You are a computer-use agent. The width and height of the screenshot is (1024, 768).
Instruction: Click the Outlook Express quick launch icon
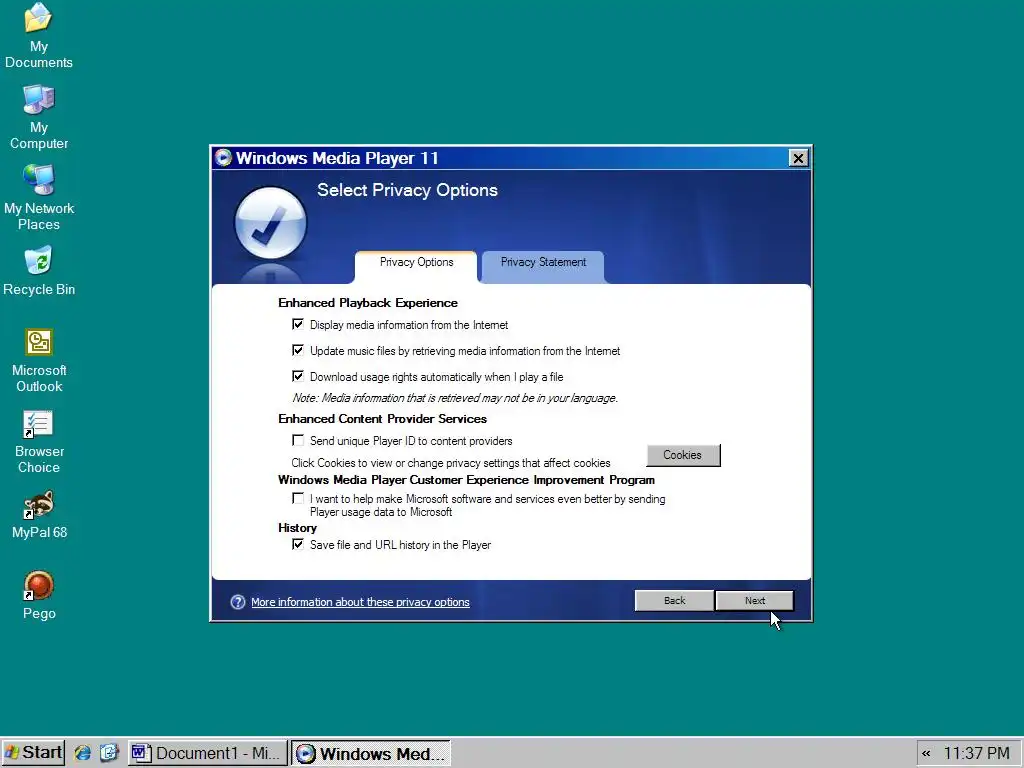[109, 753]
